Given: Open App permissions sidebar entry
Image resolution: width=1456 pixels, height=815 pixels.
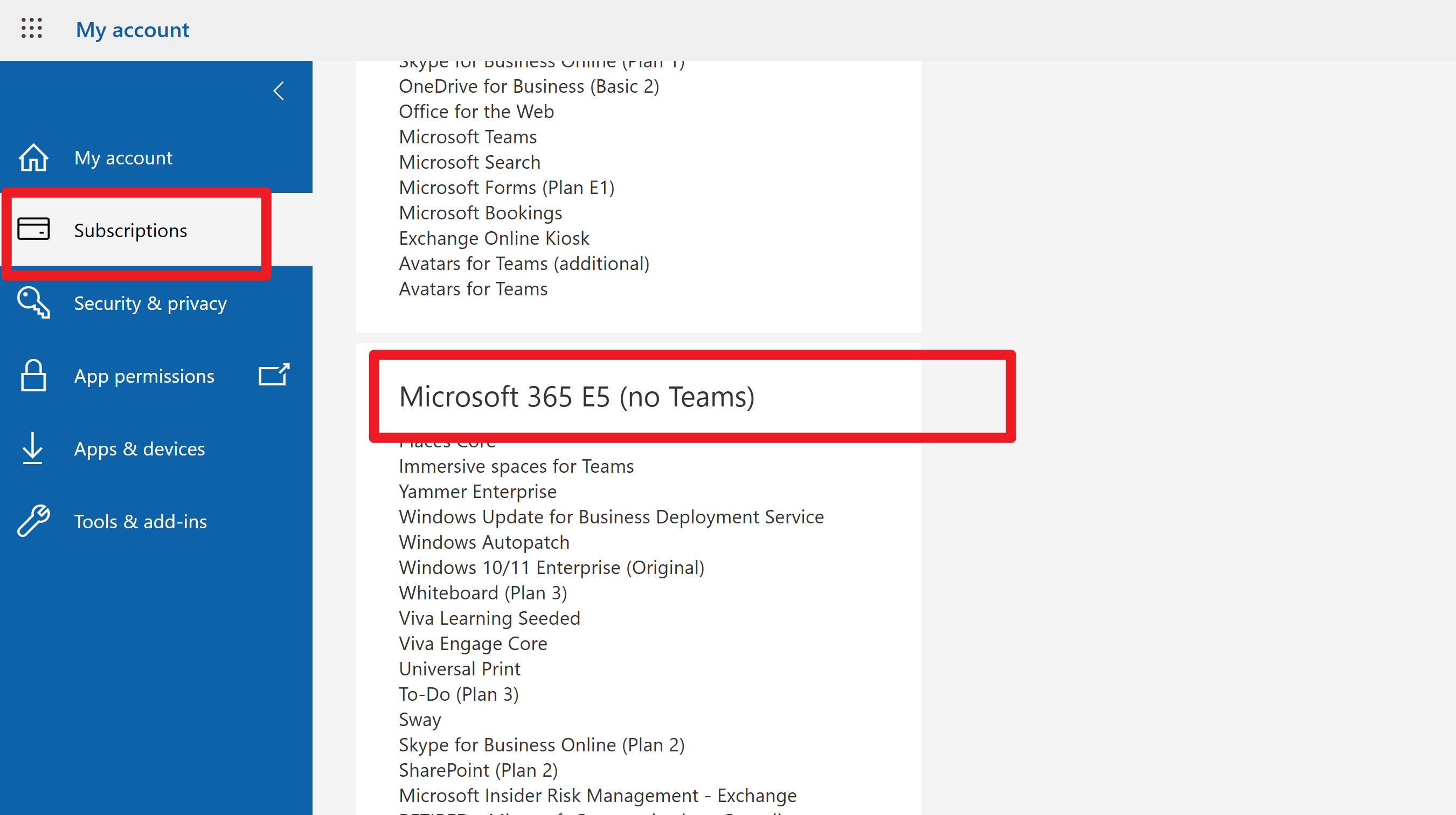Looking at the screenshot, I should [144, 376].
